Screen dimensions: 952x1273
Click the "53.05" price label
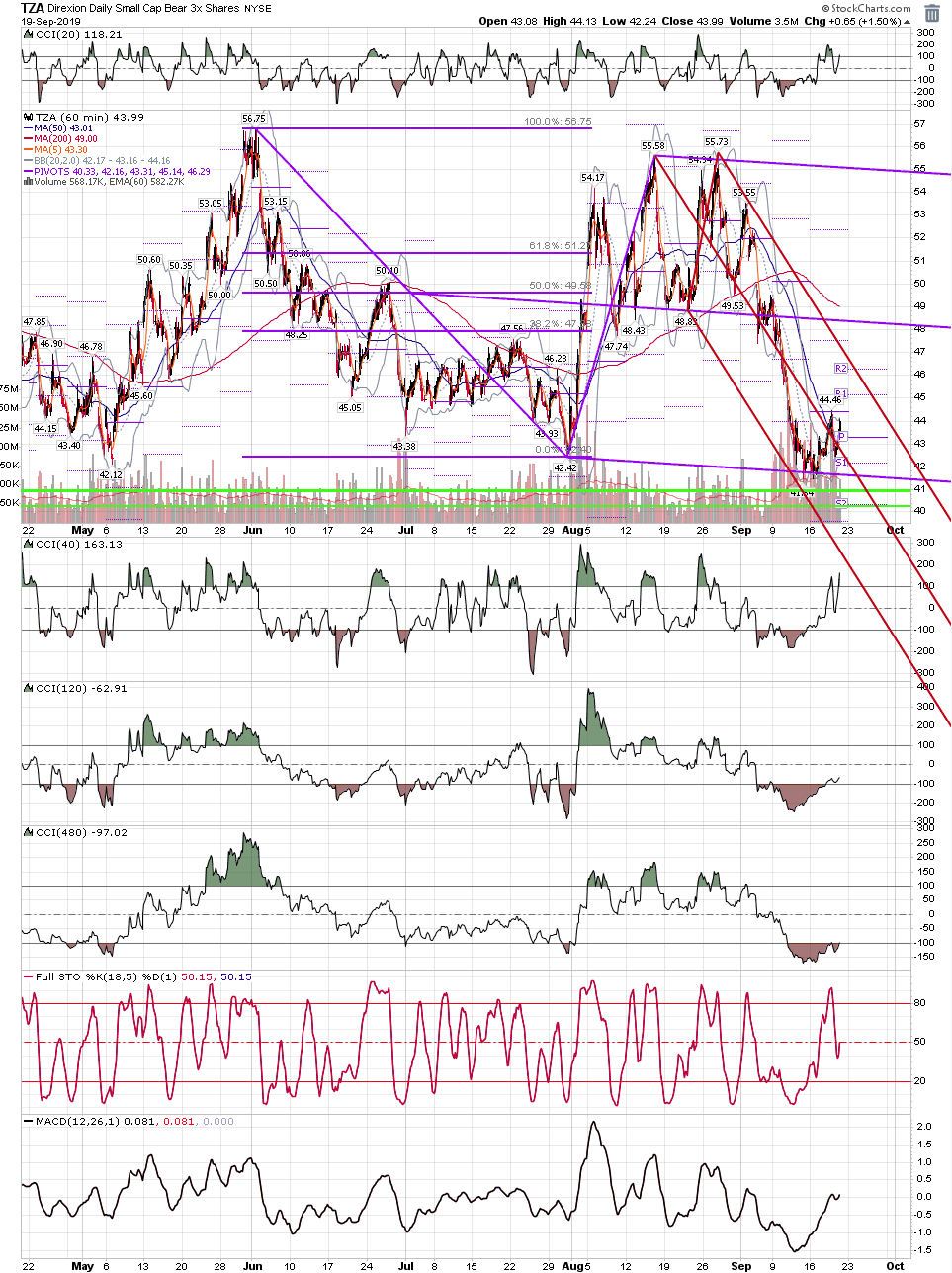211,204
